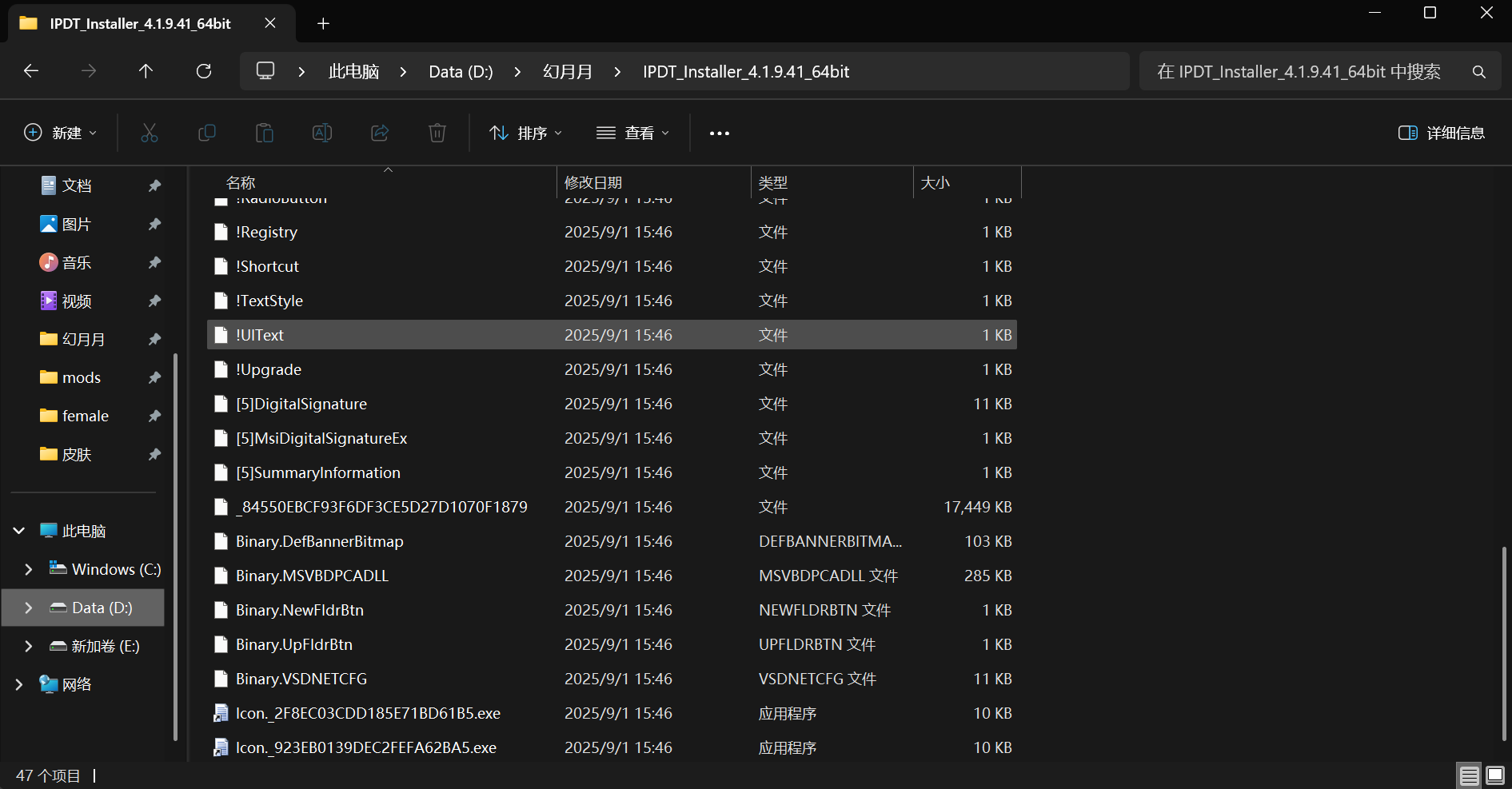Open 视频 in the quick access sidebar
The height and width of the screenshot is (789, 1512).
(x=78, y=301)
